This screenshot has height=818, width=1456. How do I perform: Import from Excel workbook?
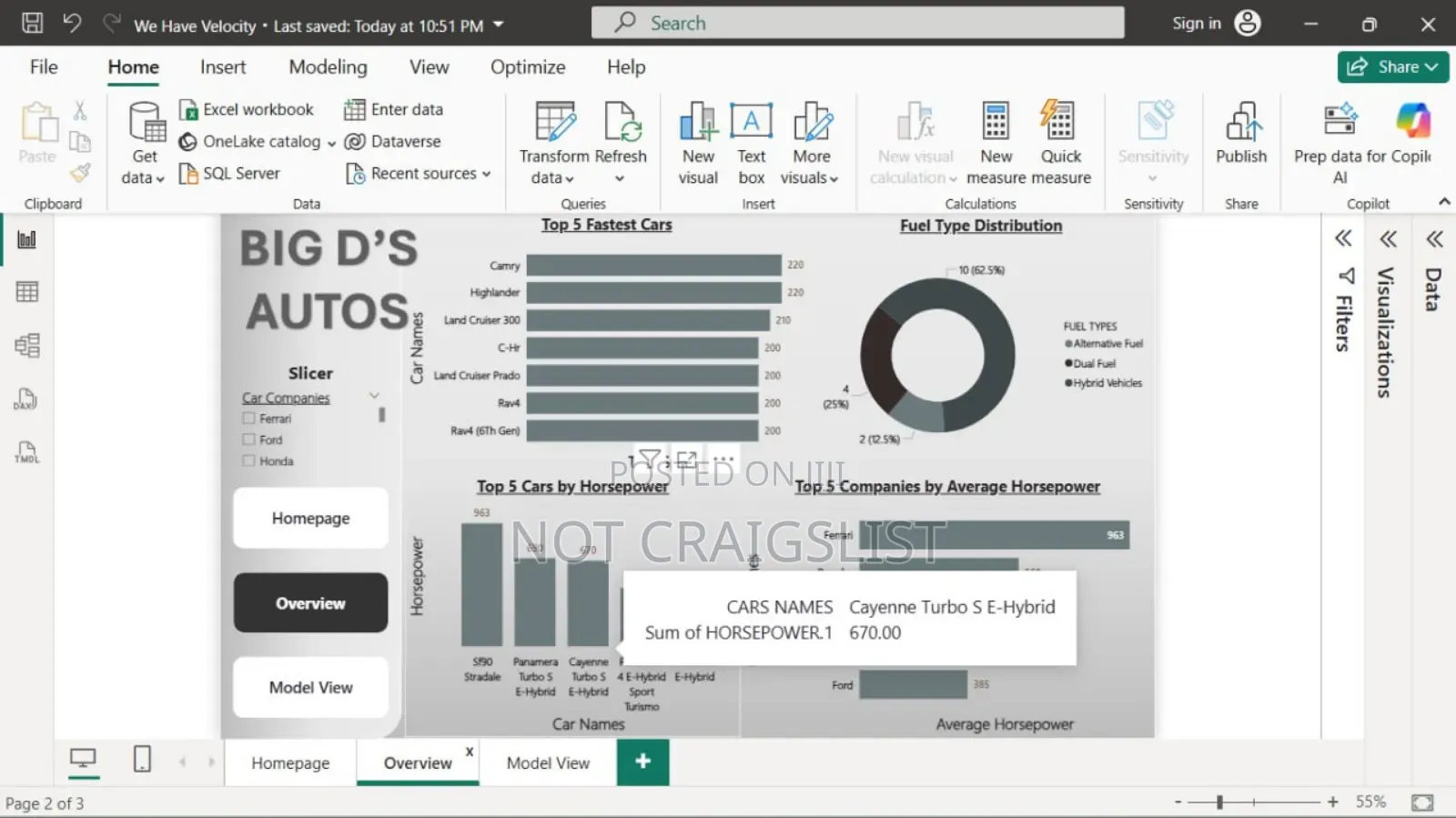point(247,109)
